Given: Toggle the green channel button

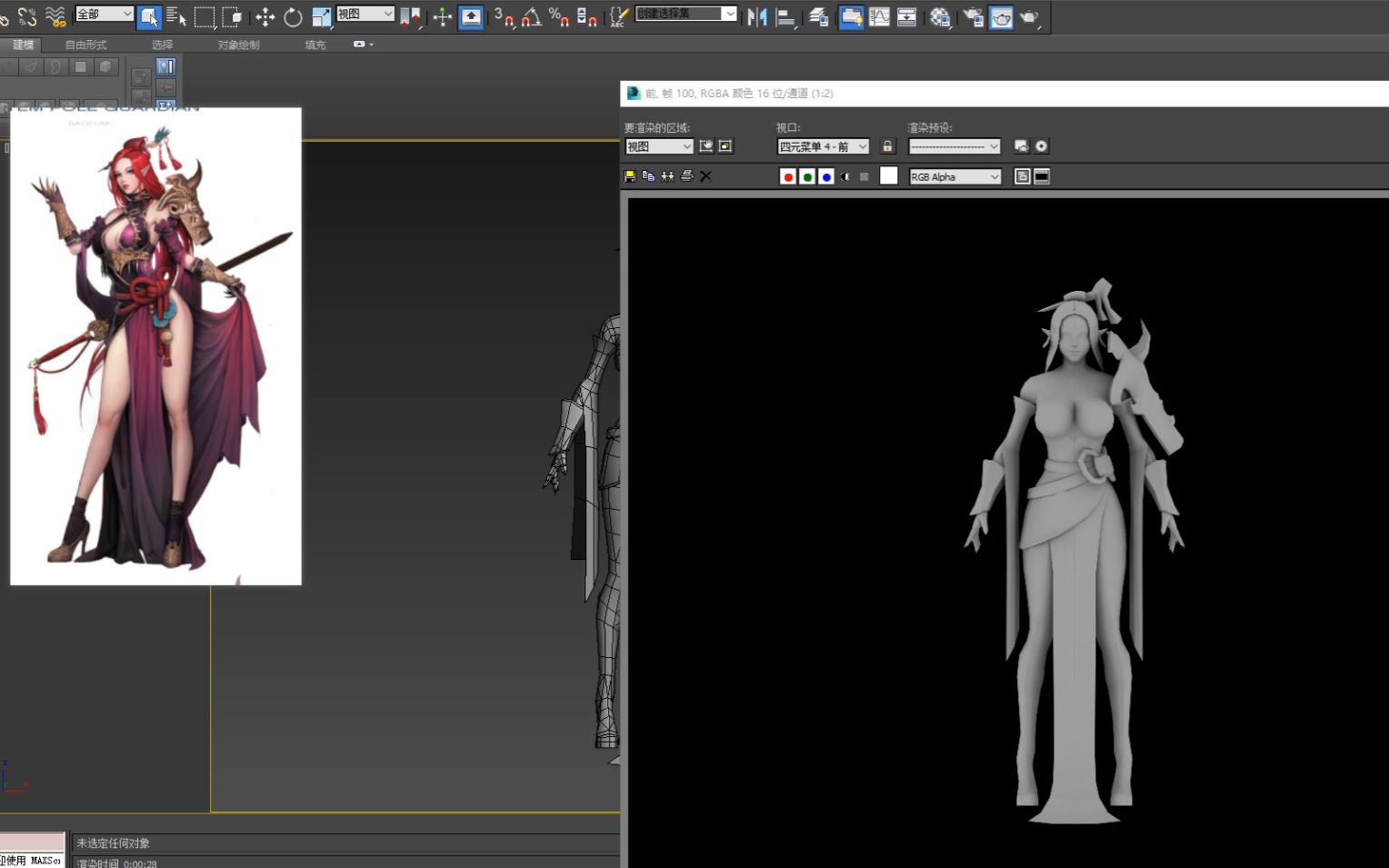Looking at the screenshot, I should [807, 176].
